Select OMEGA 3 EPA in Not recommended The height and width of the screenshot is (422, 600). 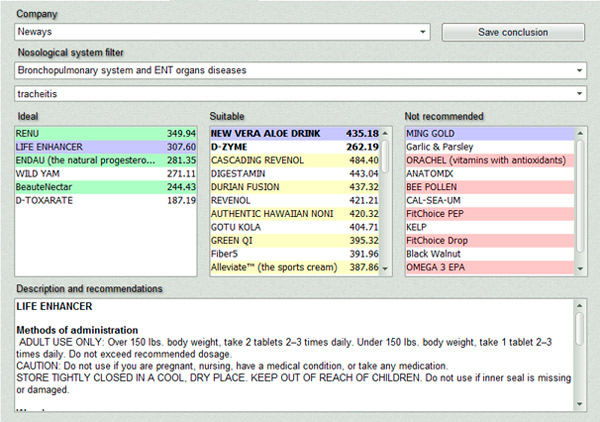click(x=490, y=267)
